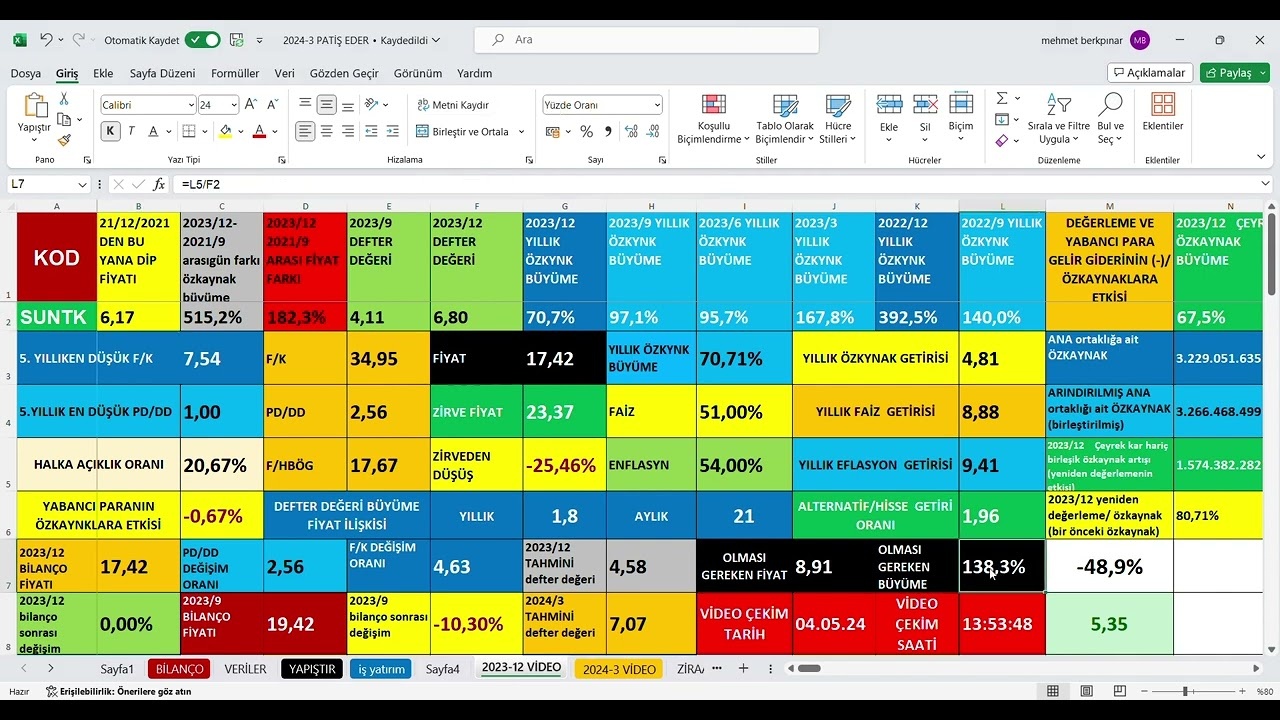Apply the yellow fill color swatch
This screenshot has height=720, width=1280.
pos(225,131)
